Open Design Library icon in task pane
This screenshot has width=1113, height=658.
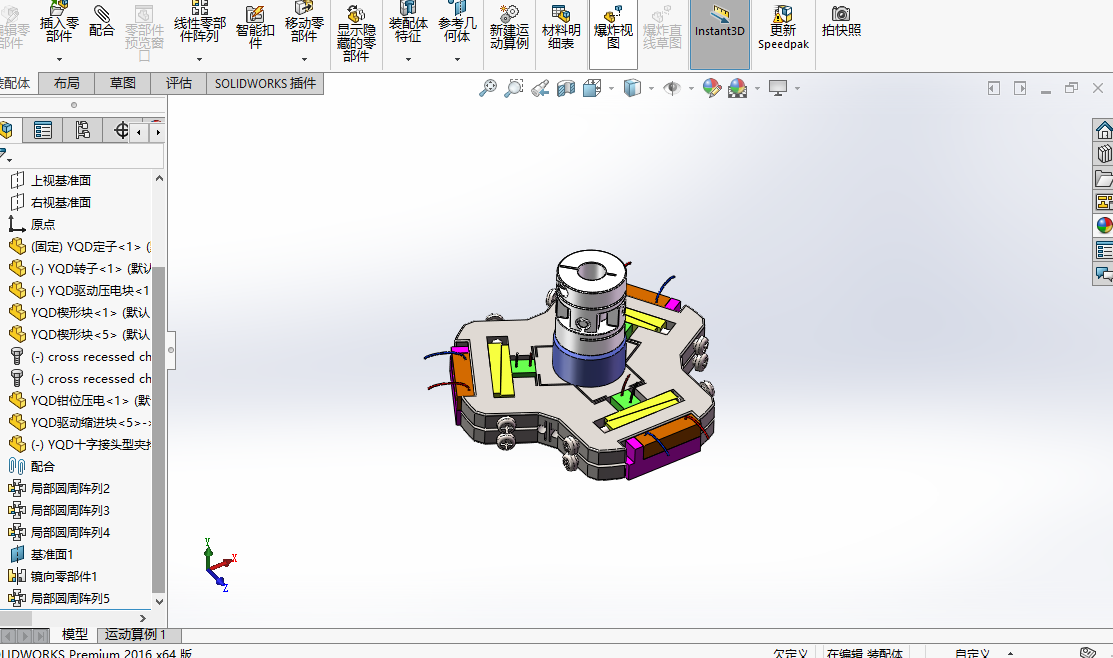[x=1103, y=154]
